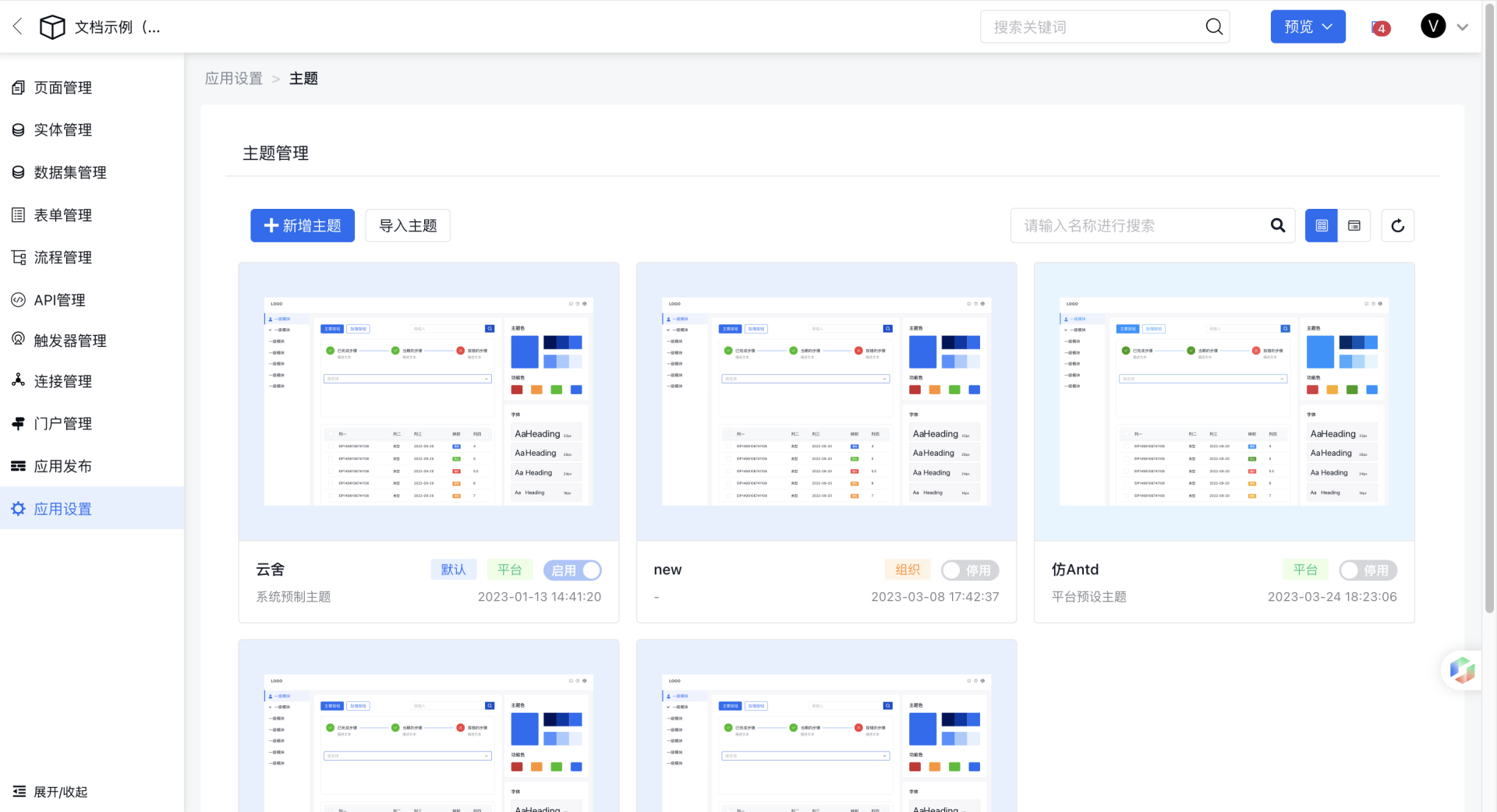This screenshot has width=1497, height=812.
Task: Open the floating assistant cube icon
Action: [1461, 669]
